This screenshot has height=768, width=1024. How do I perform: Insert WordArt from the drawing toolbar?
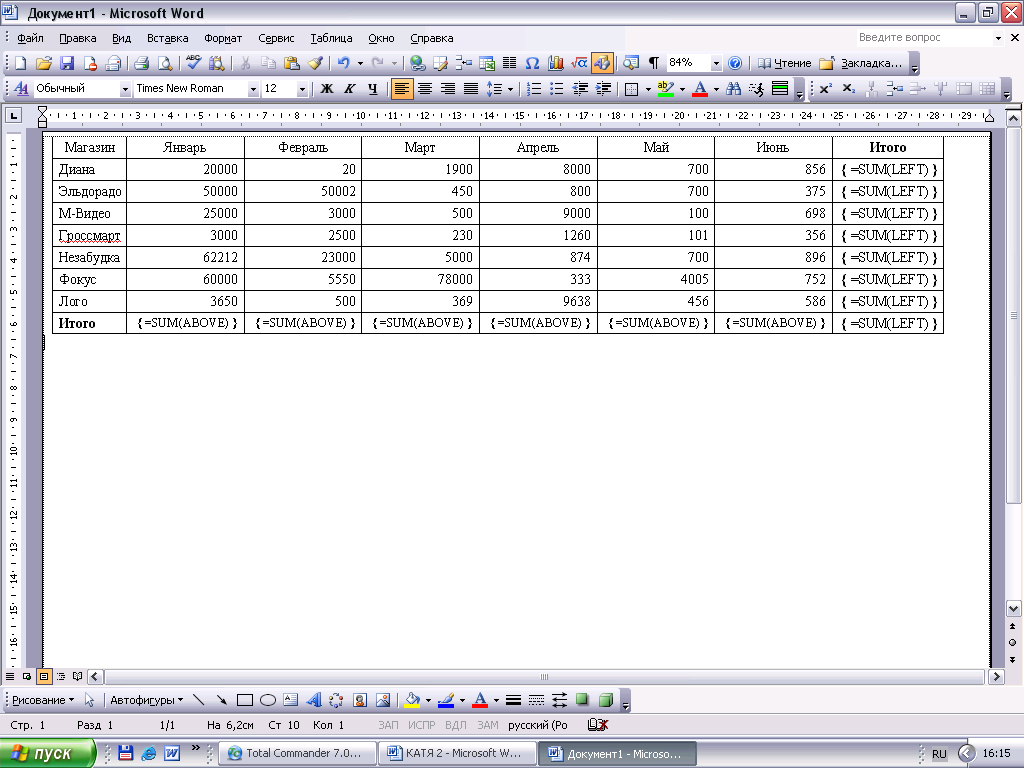coord(313,700)
